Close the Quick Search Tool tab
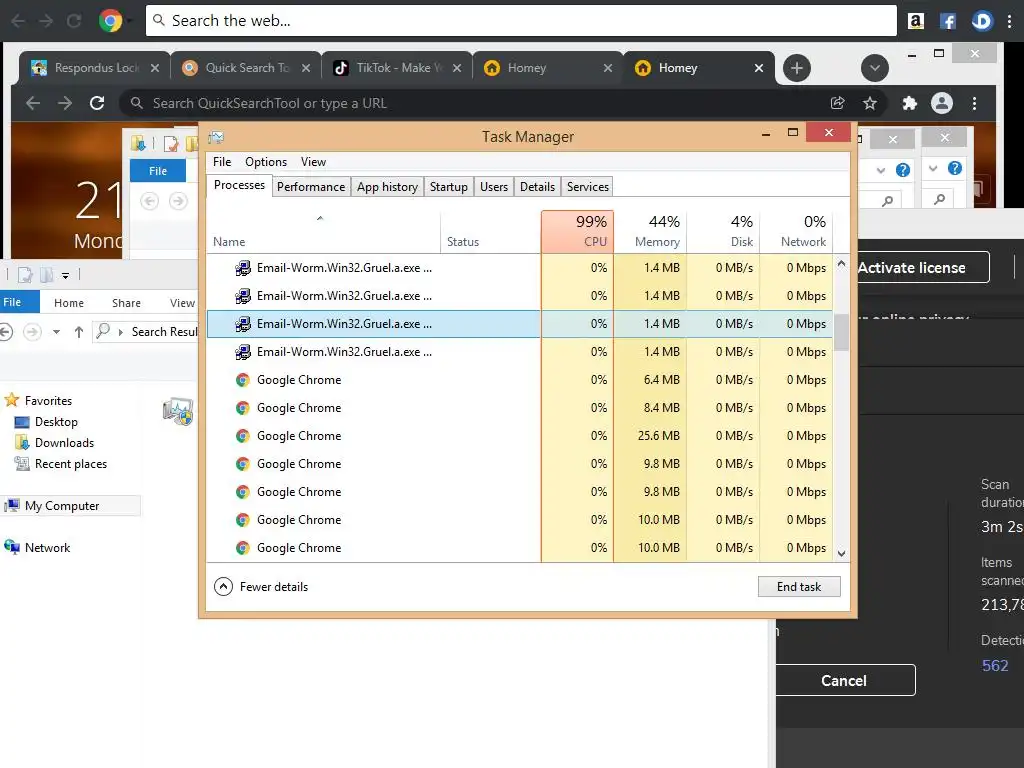 (306, 68)
